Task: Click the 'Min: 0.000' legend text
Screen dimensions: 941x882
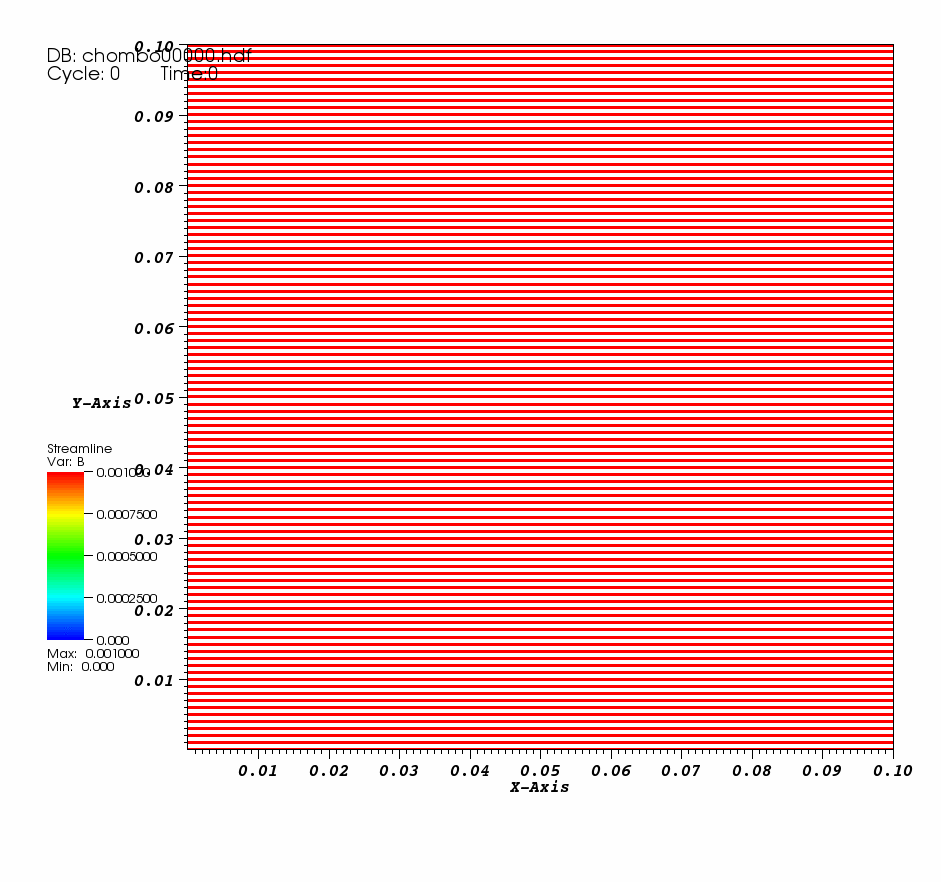Action: [80, 667]
